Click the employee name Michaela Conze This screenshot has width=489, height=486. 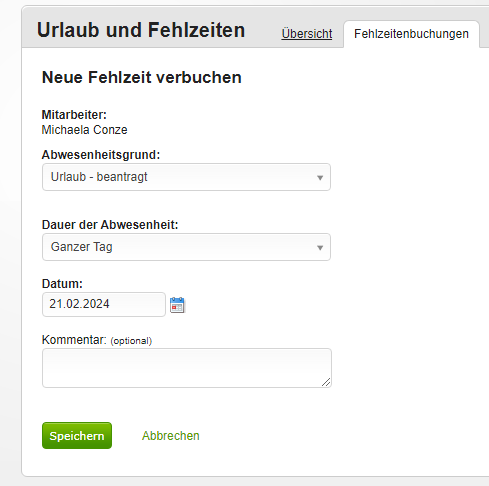(x=84, y=130)
